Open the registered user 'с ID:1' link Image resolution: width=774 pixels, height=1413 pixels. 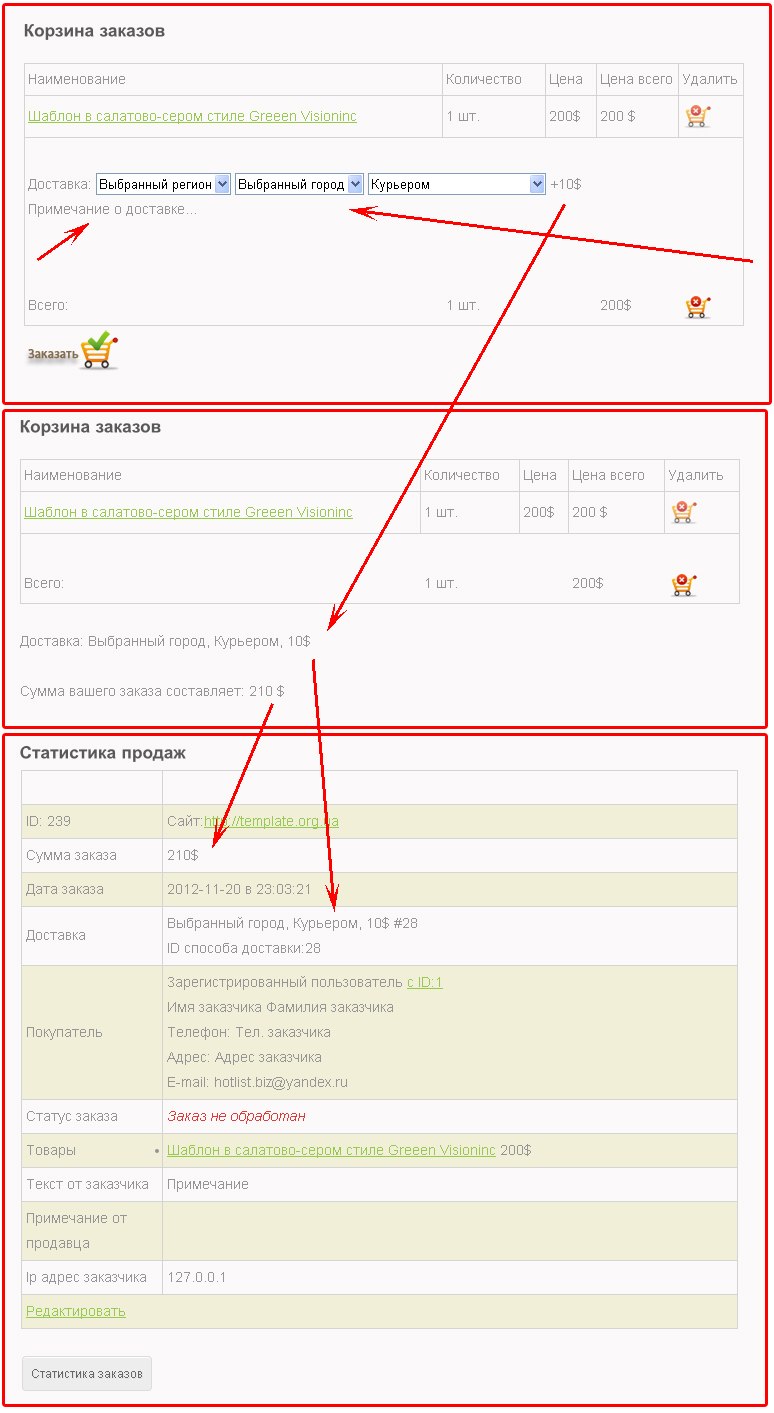(424, 982)
